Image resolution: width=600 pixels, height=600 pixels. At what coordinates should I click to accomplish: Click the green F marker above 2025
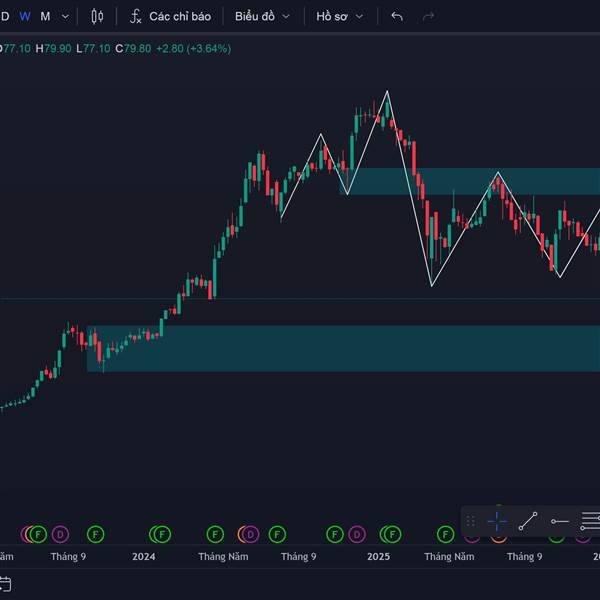tap(392, 534)
